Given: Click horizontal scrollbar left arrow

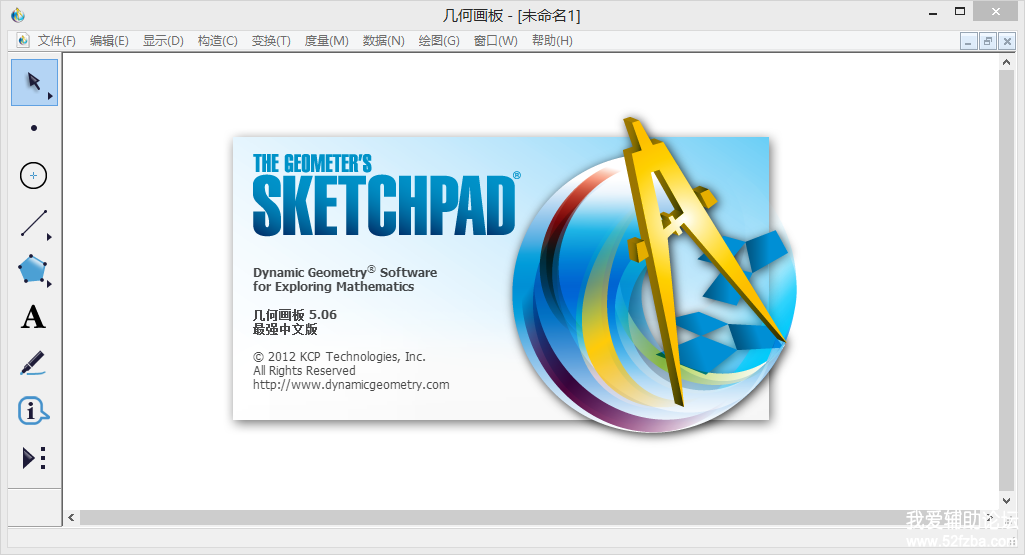Looking at the screenshot, I should pos(71,518).
